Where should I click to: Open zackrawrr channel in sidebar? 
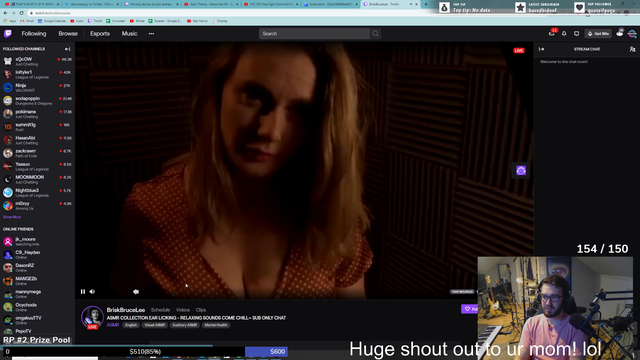point(37,153)
